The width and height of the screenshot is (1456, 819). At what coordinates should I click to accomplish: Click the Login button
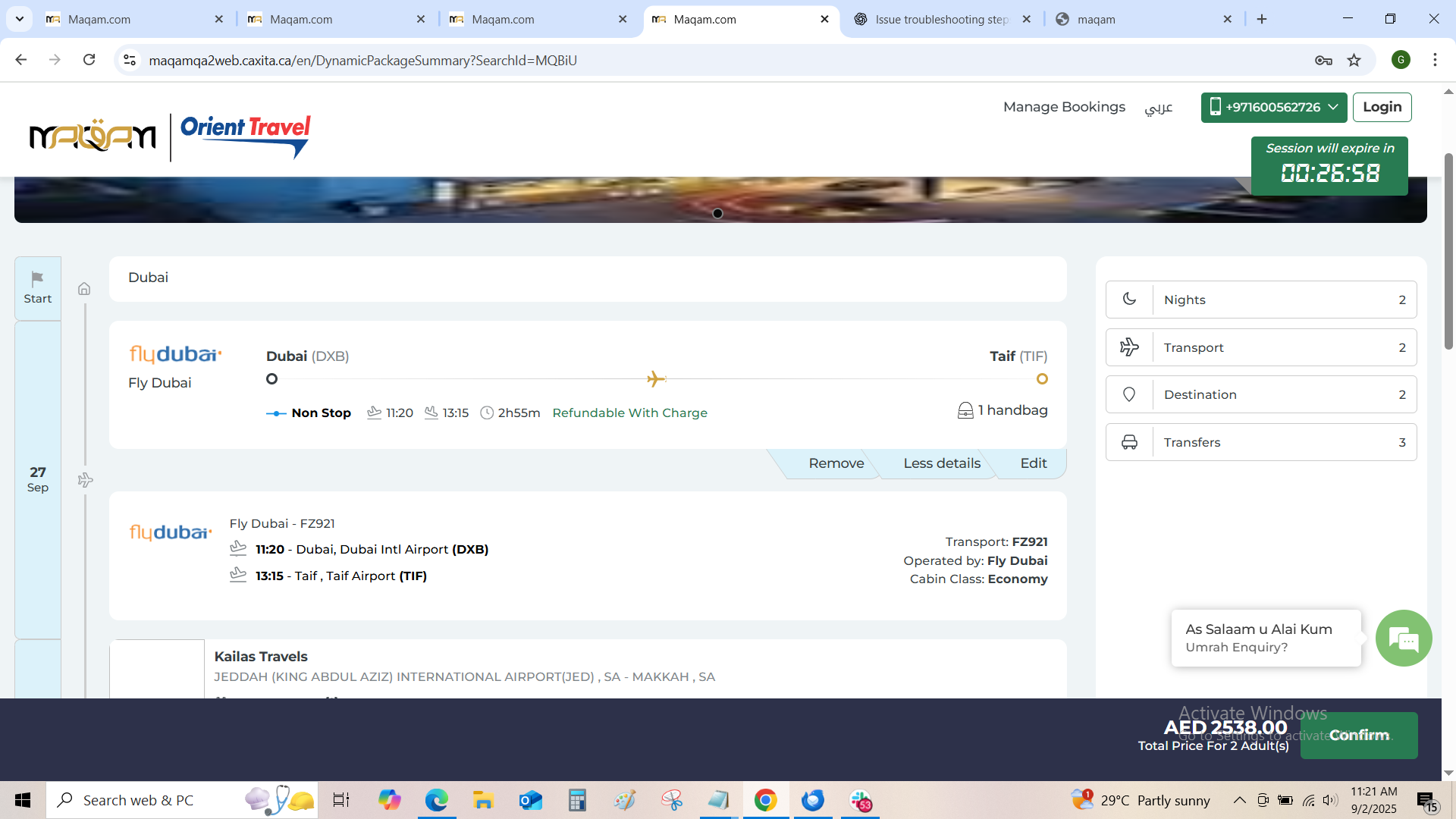click(x=1382, y=107)
